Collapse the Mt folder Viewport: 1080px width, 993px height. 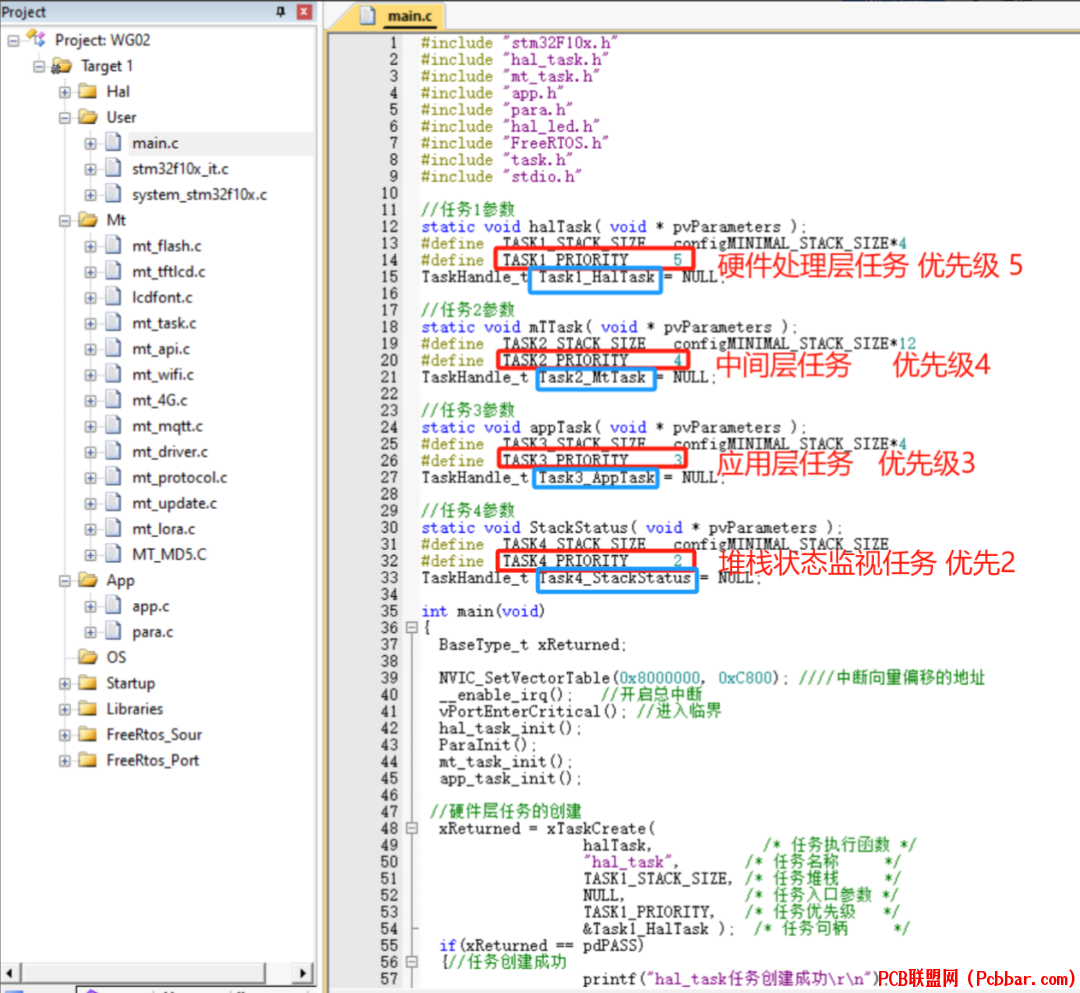(x=65, y=220)
